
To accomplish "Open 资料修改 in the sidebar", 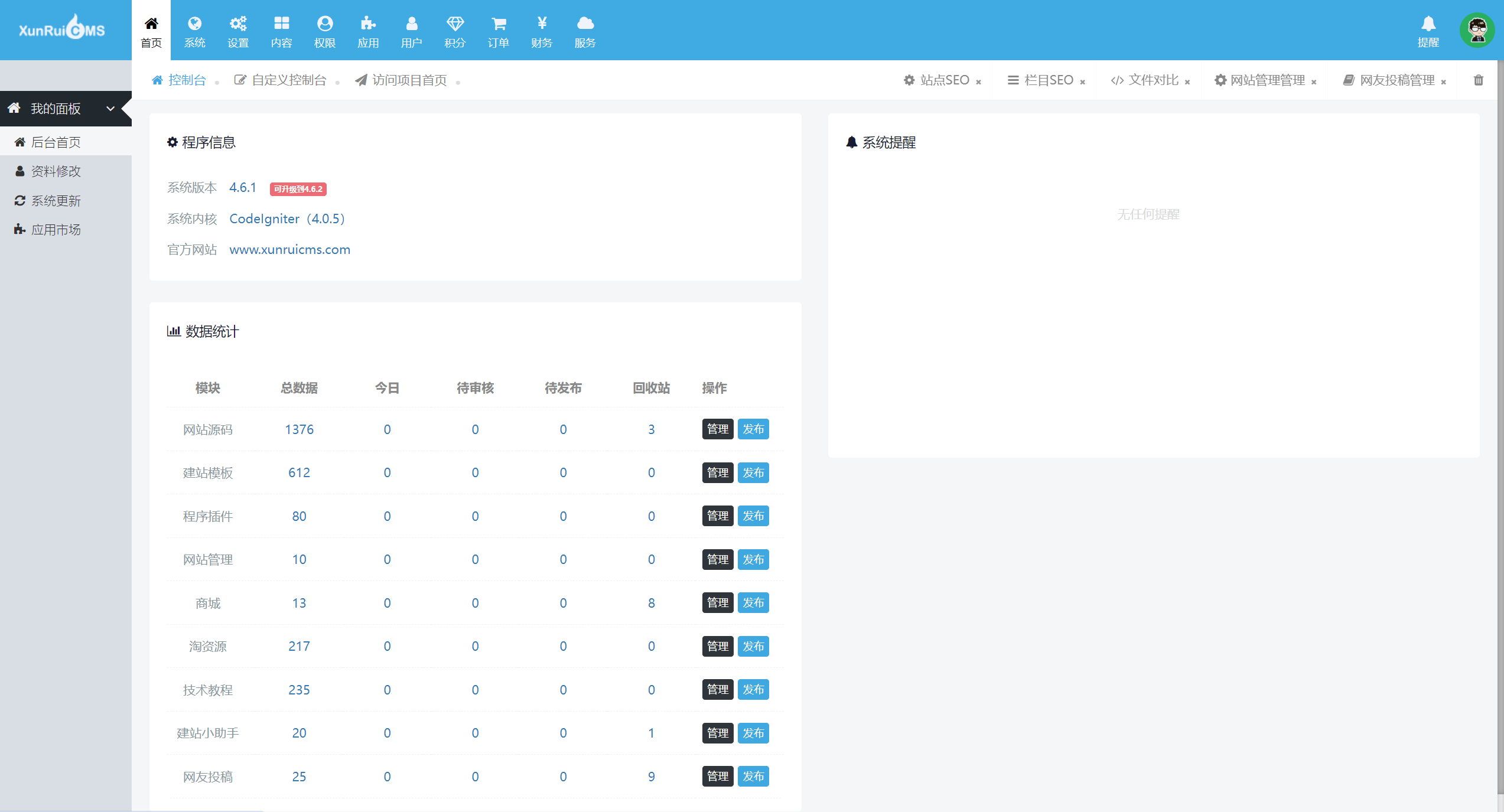I will (x=66, y=171).
